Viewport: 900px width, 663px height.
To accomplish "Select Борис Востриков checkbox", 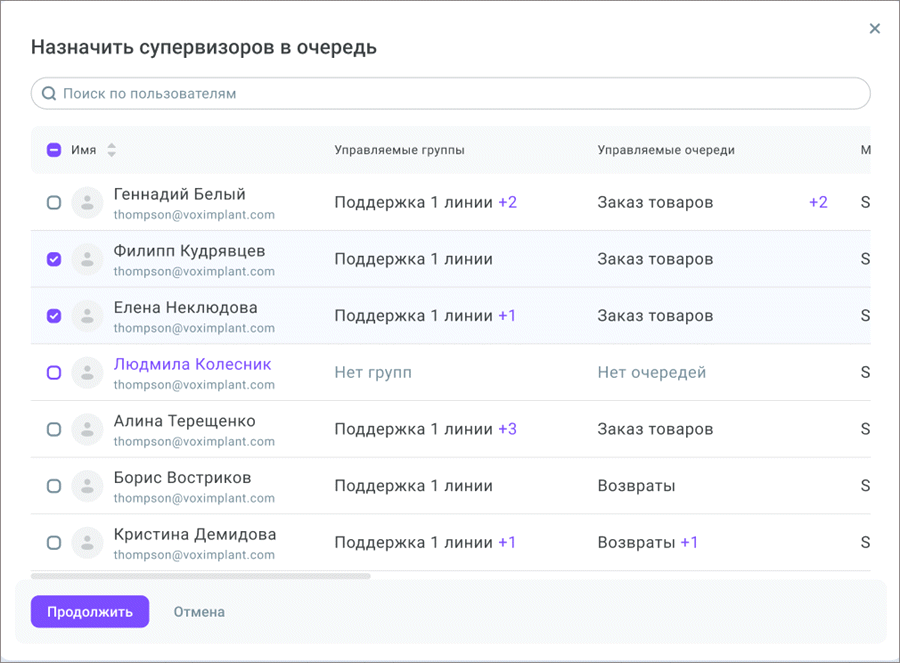I will click(x=54, y=486).
